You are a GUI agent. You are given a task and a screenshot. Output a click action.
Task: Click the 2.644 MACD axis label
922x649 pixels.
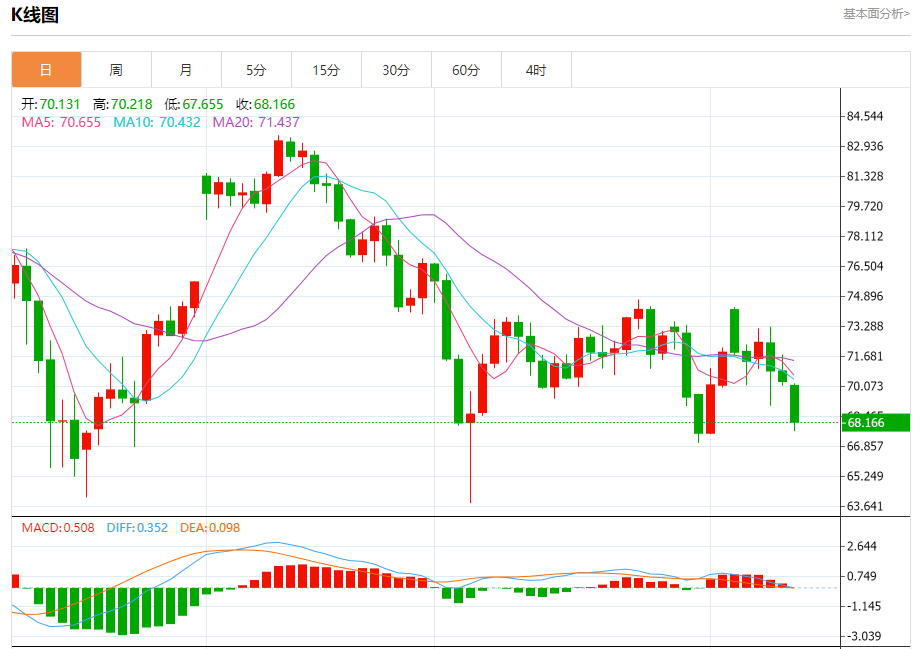pos(862,546)
